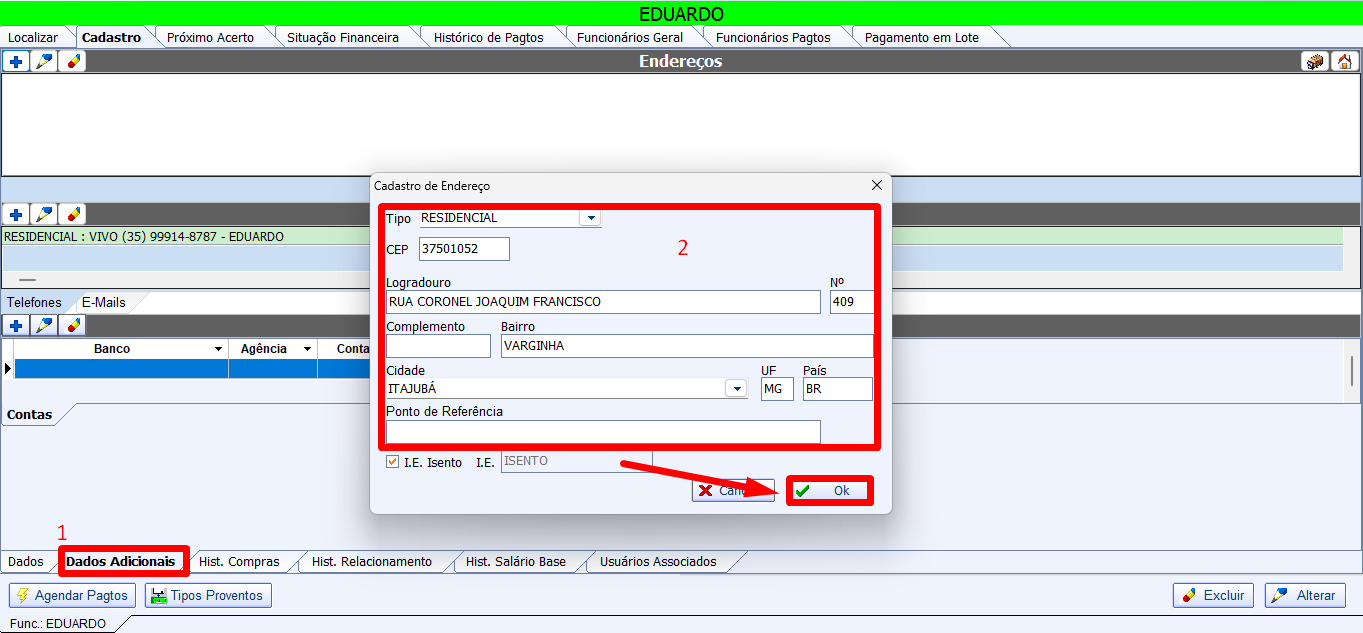Click the house icon in Endereços header
Image resolution: width=1363 pixels, height=633 pixels.
(x=1344, y=62)
